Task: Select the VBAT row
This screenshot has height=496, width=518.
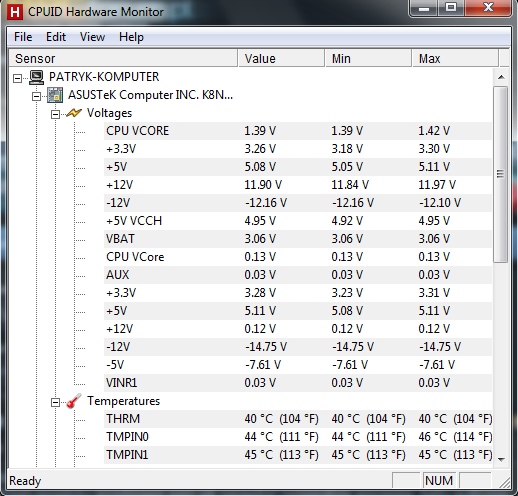Action: pyautogui.click(x=298, y=239)
